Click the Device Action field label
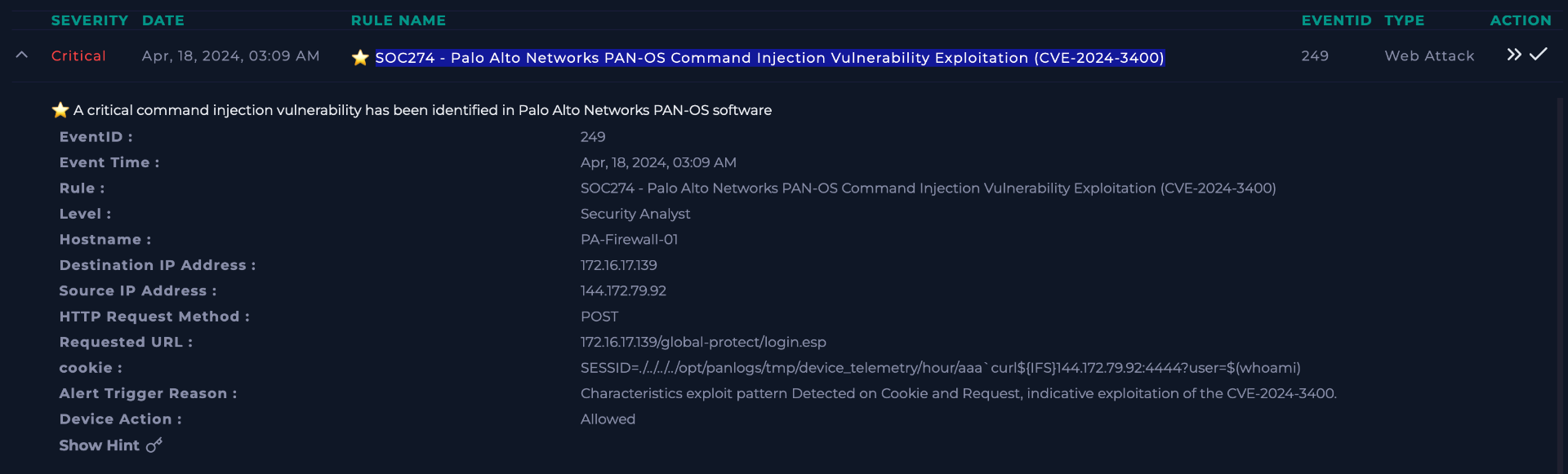Viewport: 1568px width, 474px height. click(120, 419)
